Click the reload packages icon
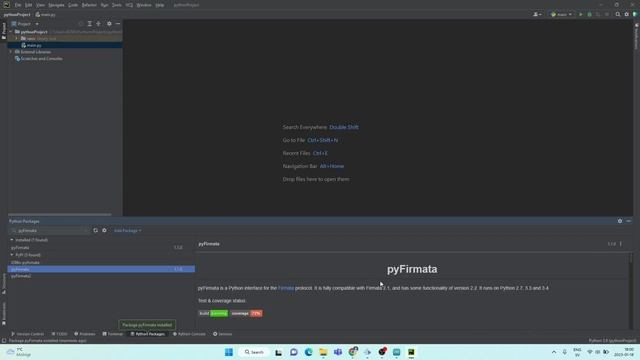 [x=96, y=231]
